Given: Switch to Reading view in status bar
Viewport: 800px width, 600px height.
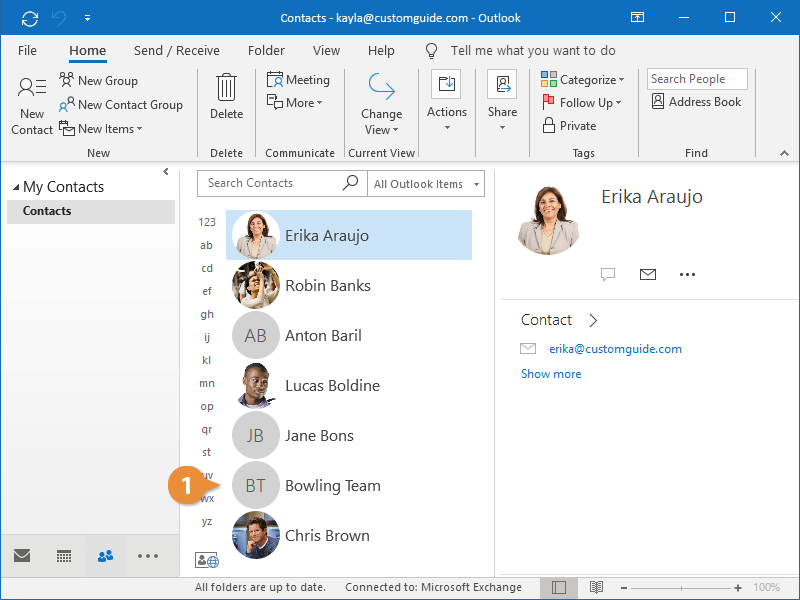Looking at the screenshot, I should pos(596,588).
